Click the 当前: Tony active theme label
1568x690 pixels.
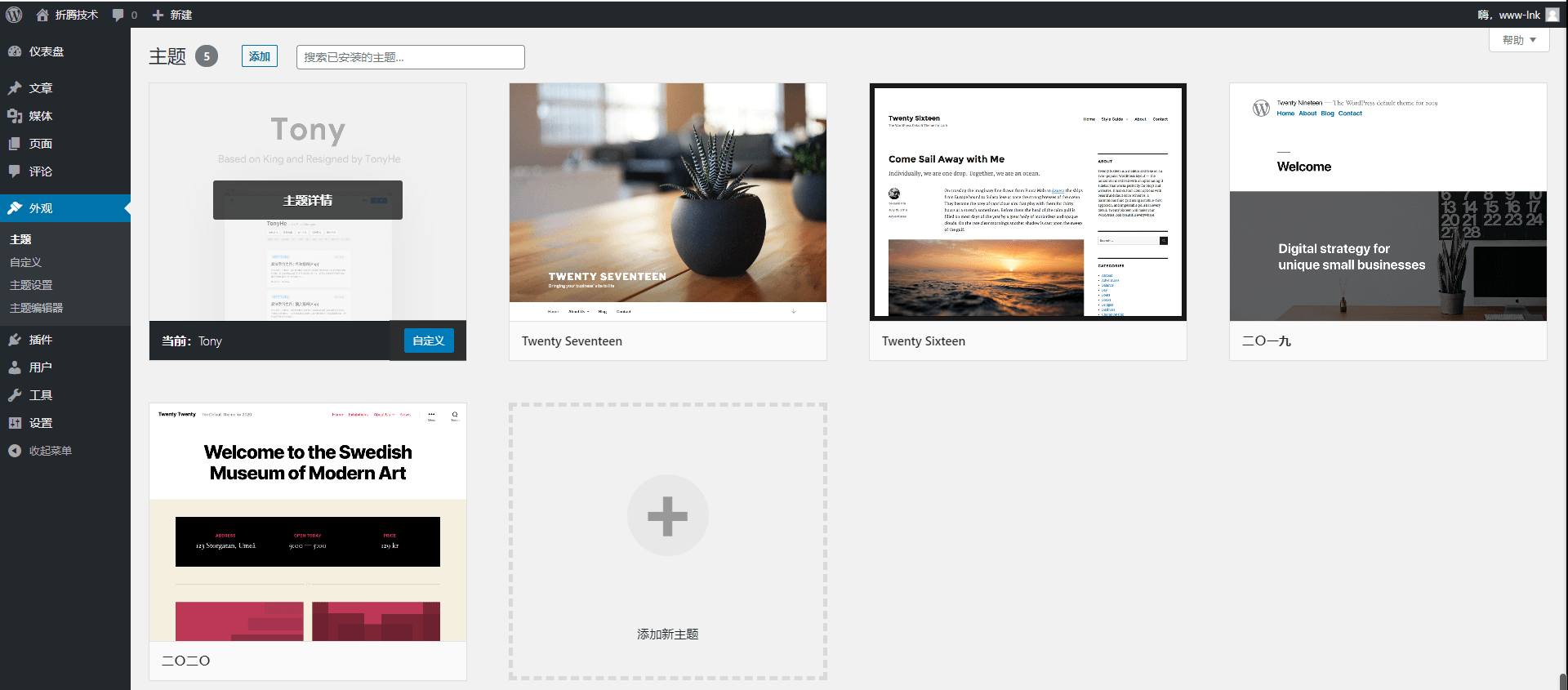192,341
